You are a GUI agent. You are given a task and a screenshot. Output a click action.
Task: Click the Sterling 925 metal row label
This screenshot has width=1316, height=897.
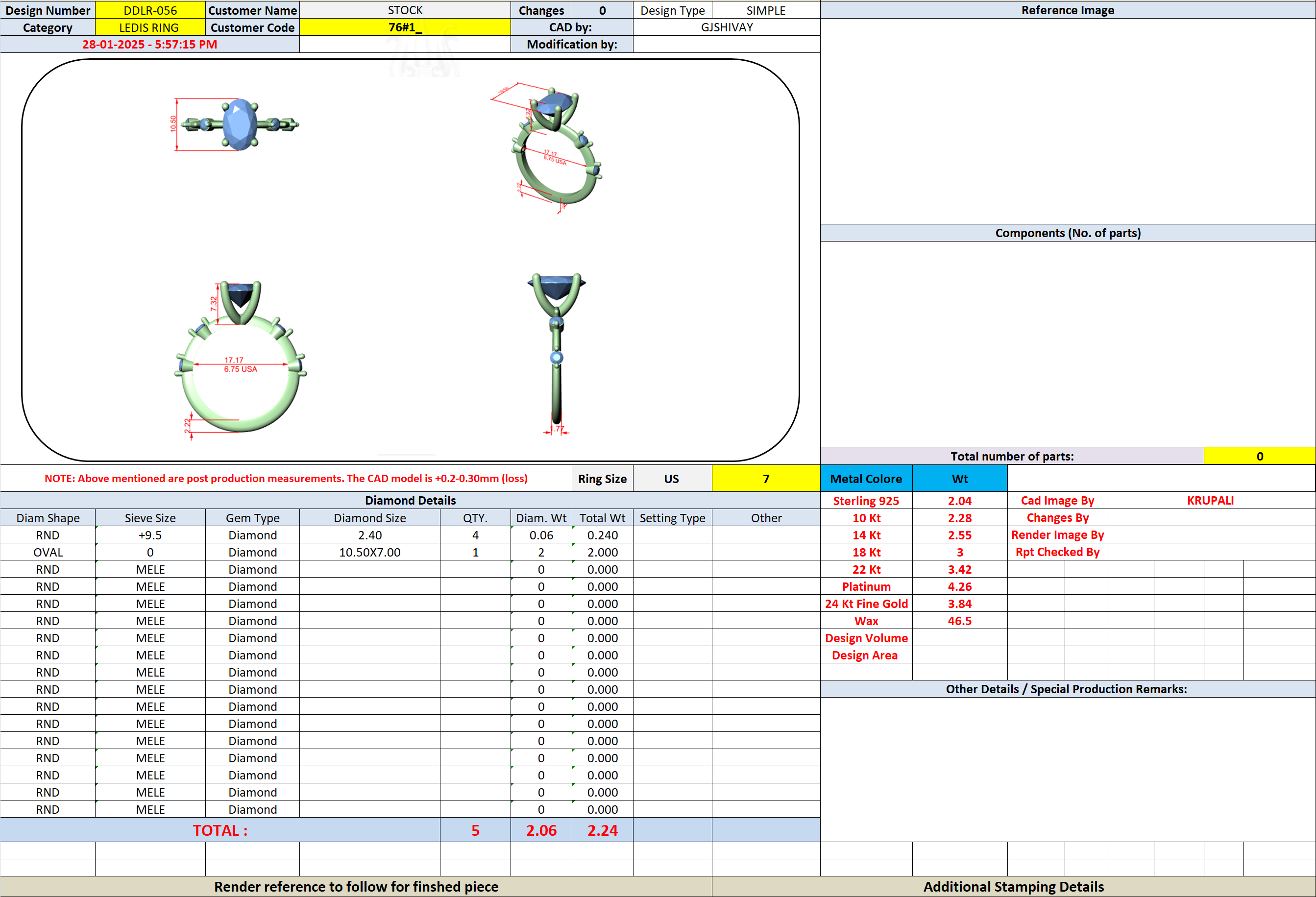tap(866, 501)
